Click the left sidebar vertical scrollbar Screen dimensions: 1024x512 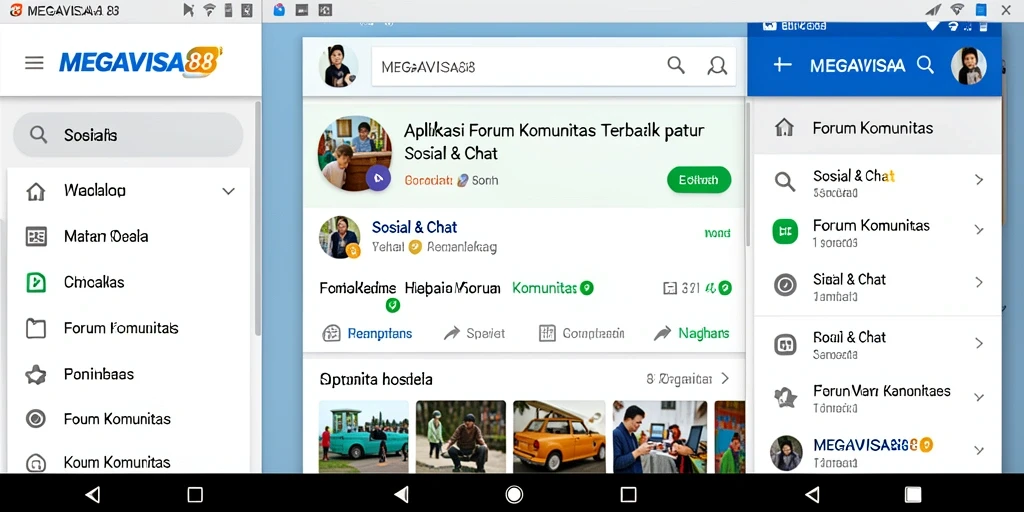[257, 219]
